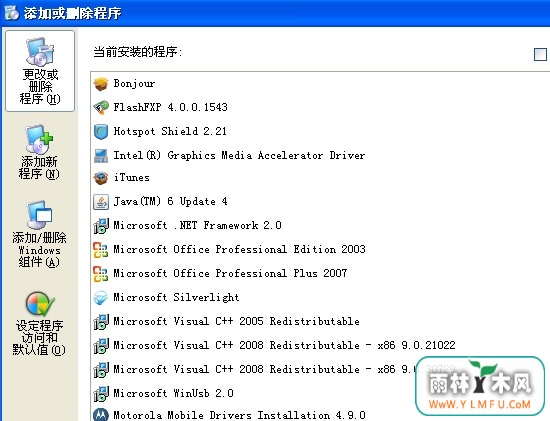Open 设定程序访问和默认值 panel
This screenshot has width=550, height=421.
pyautogui.click(x=39, y=323)
